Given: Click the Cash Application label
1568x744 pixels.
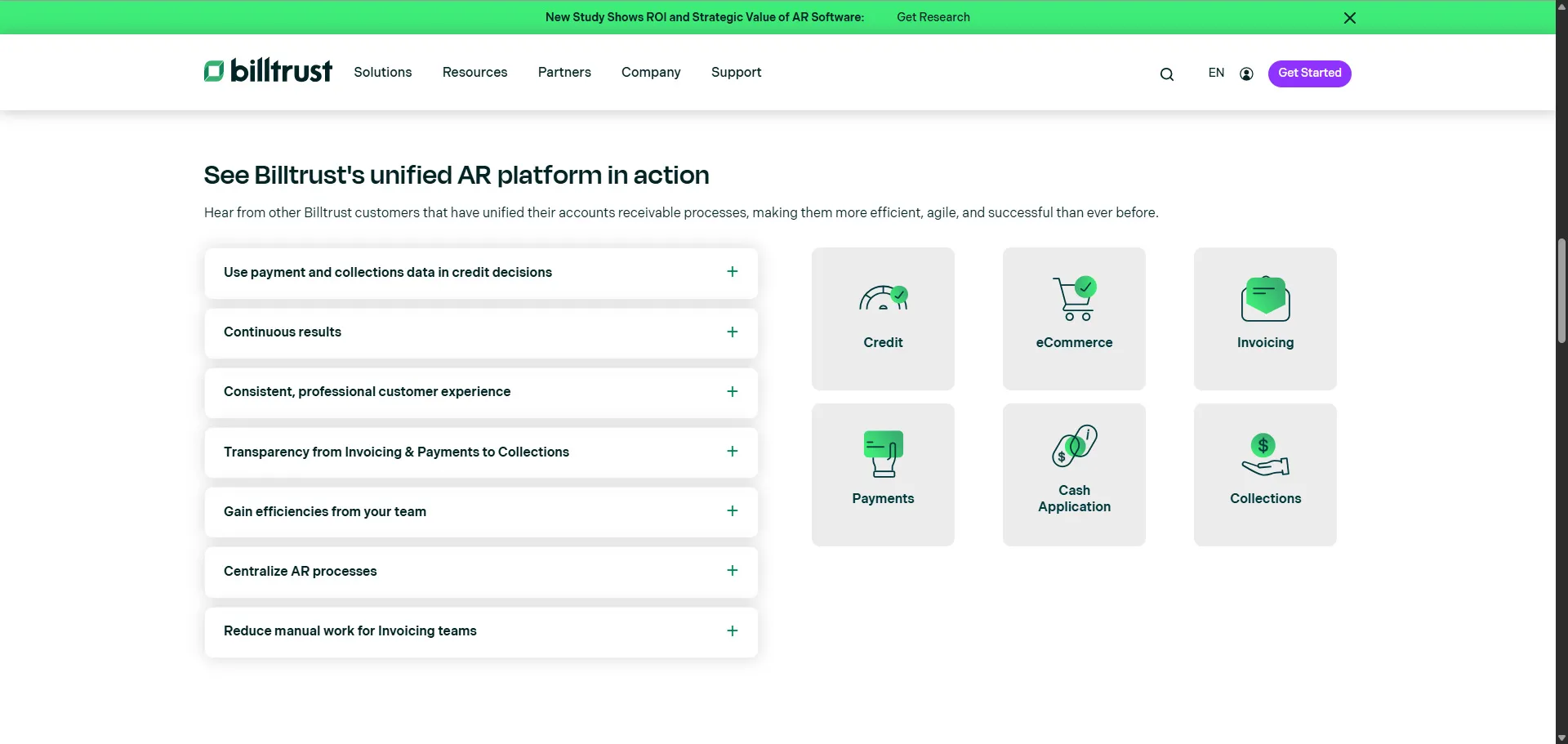Looking at the screenshot, I should click(1075, 498).
